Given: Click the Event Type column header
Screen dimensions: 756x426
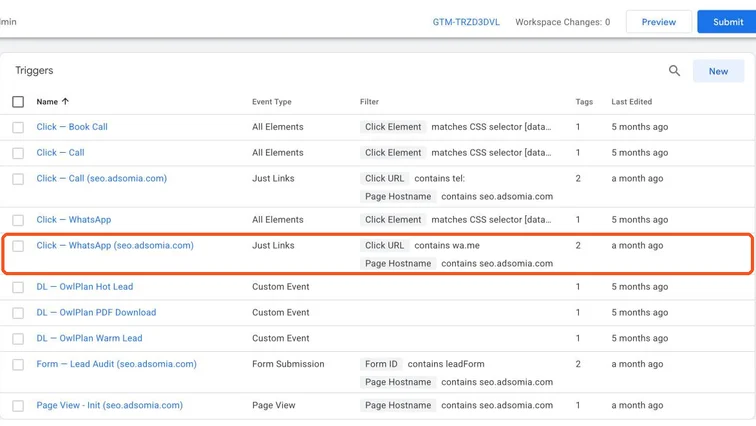Looking at the screenshot, I should coord(271,102).
